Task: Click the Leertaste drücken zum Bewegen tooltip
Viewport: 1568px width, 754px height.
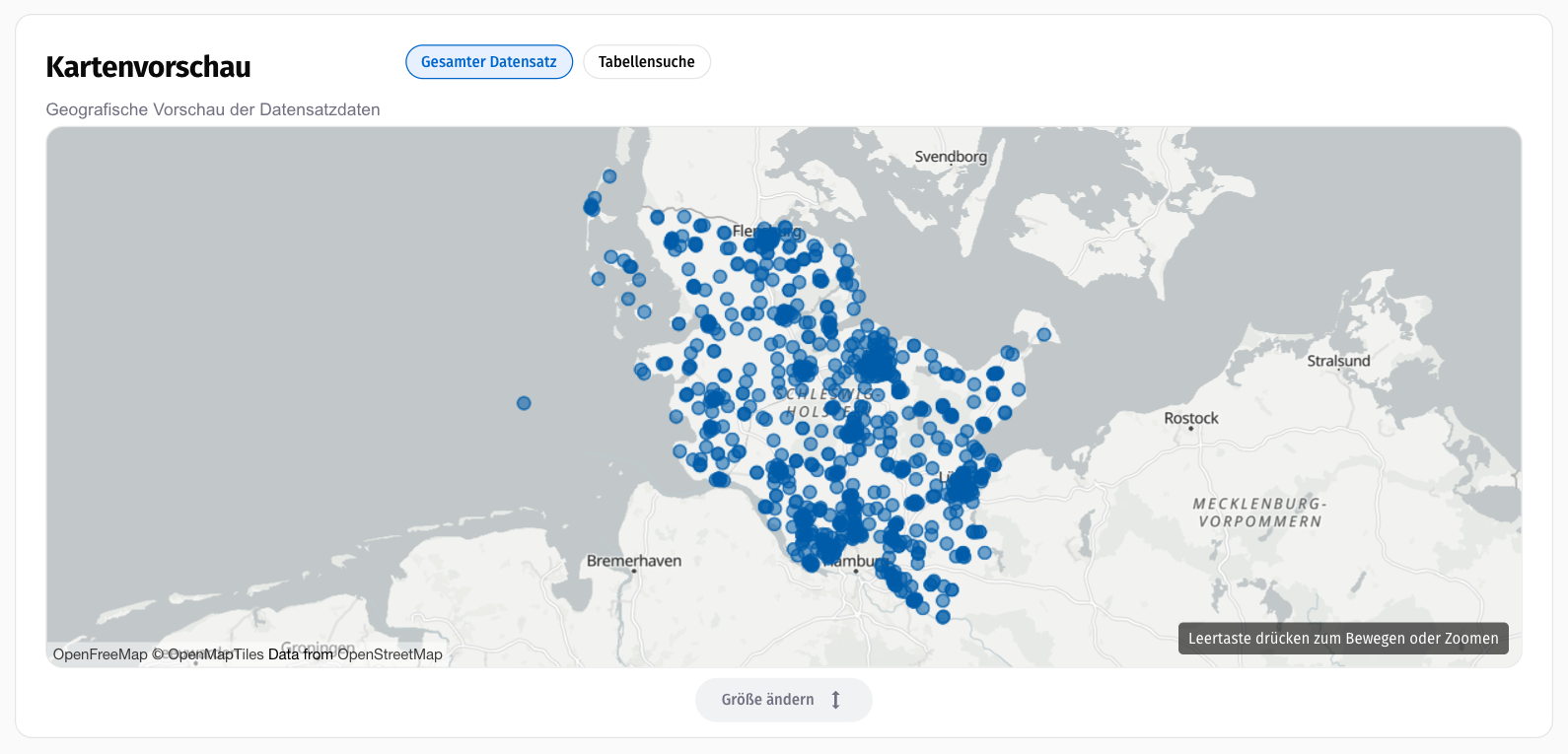Action: 1343,639
